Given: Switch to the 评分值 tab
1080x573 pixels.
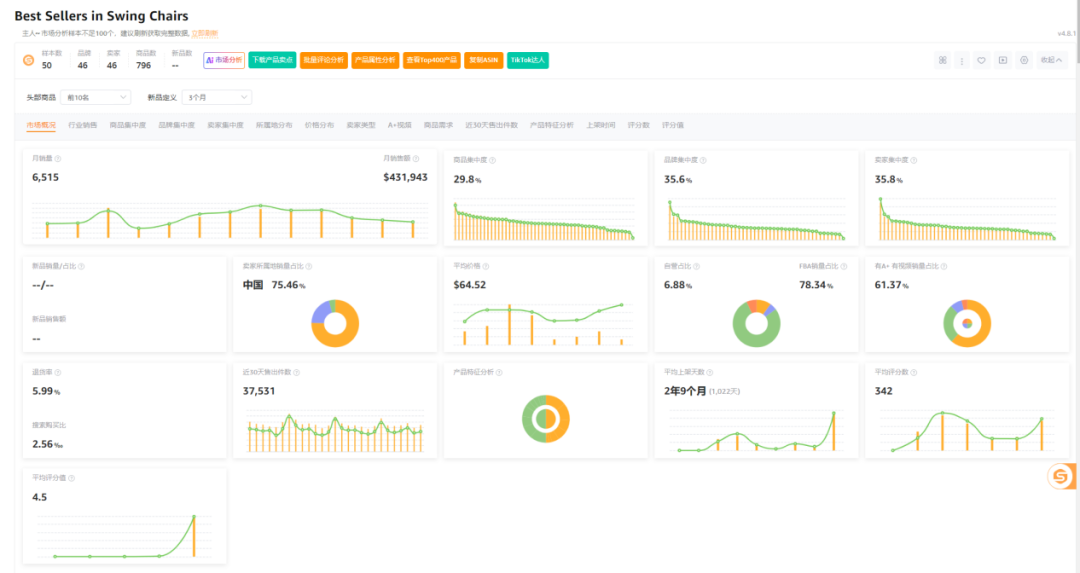Looking at the screenshot, I should point(673,125).
